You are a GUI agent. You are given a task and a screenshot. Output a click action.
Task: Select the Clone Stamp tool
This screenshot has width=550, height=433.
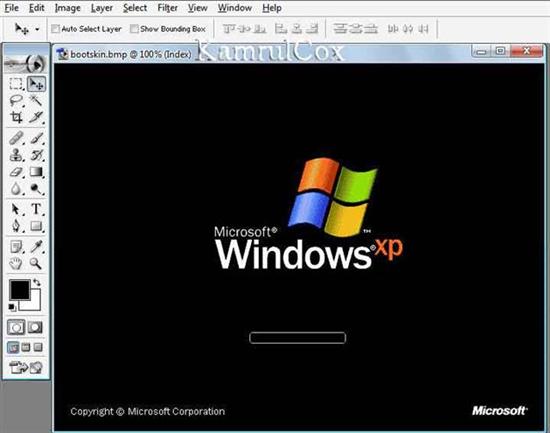(x=16, y=155)
